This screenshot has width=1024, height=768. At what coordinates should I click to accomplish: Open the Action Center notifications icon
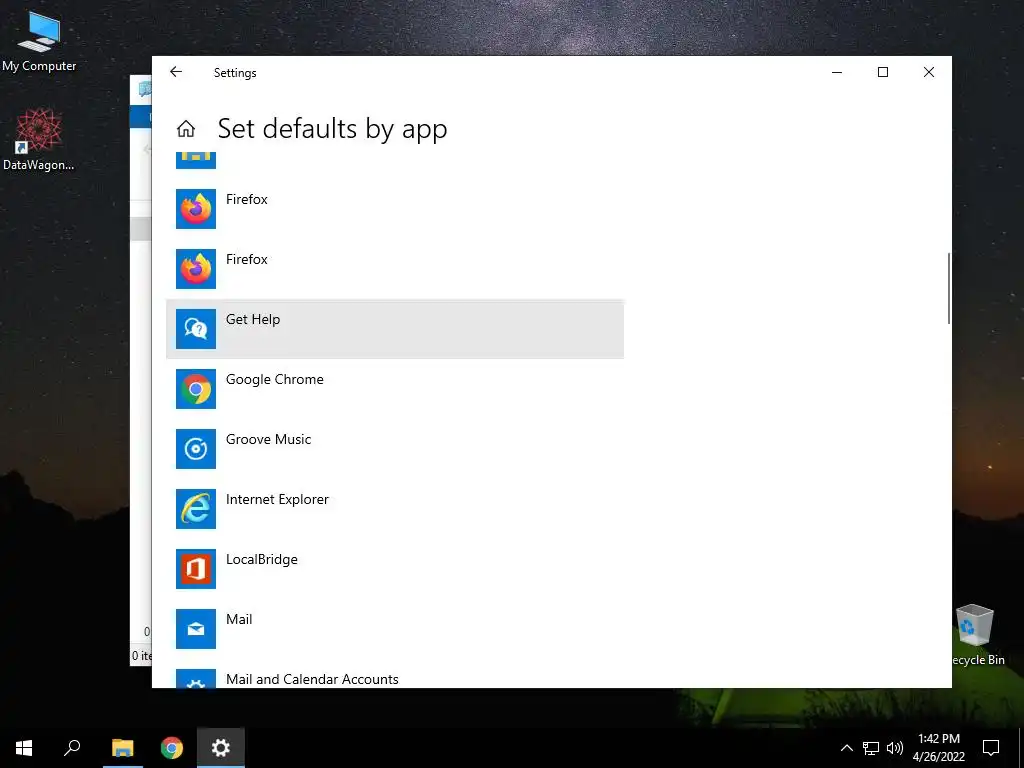pyautogui.click(x=991, y=748)
